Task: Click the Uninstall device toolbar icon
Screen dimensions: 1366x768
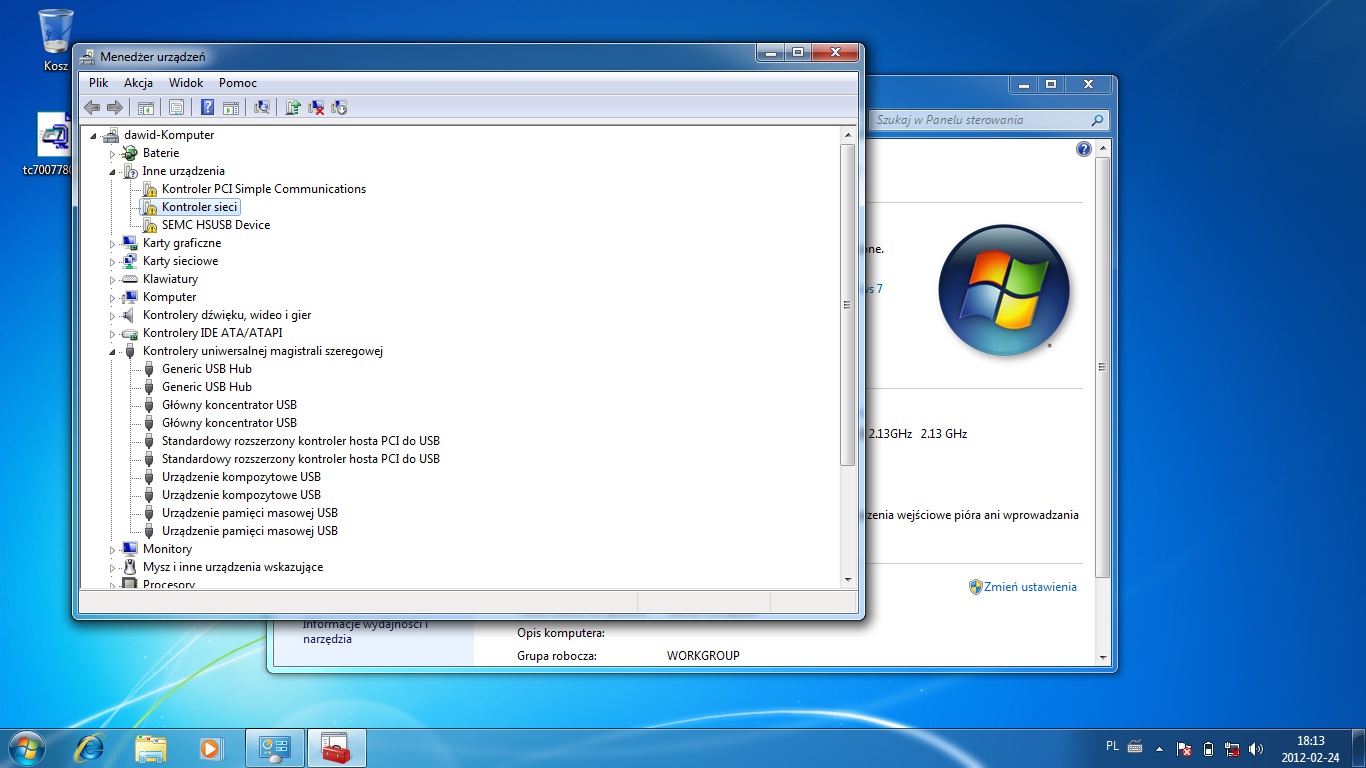Action: [x=316, y=107]
